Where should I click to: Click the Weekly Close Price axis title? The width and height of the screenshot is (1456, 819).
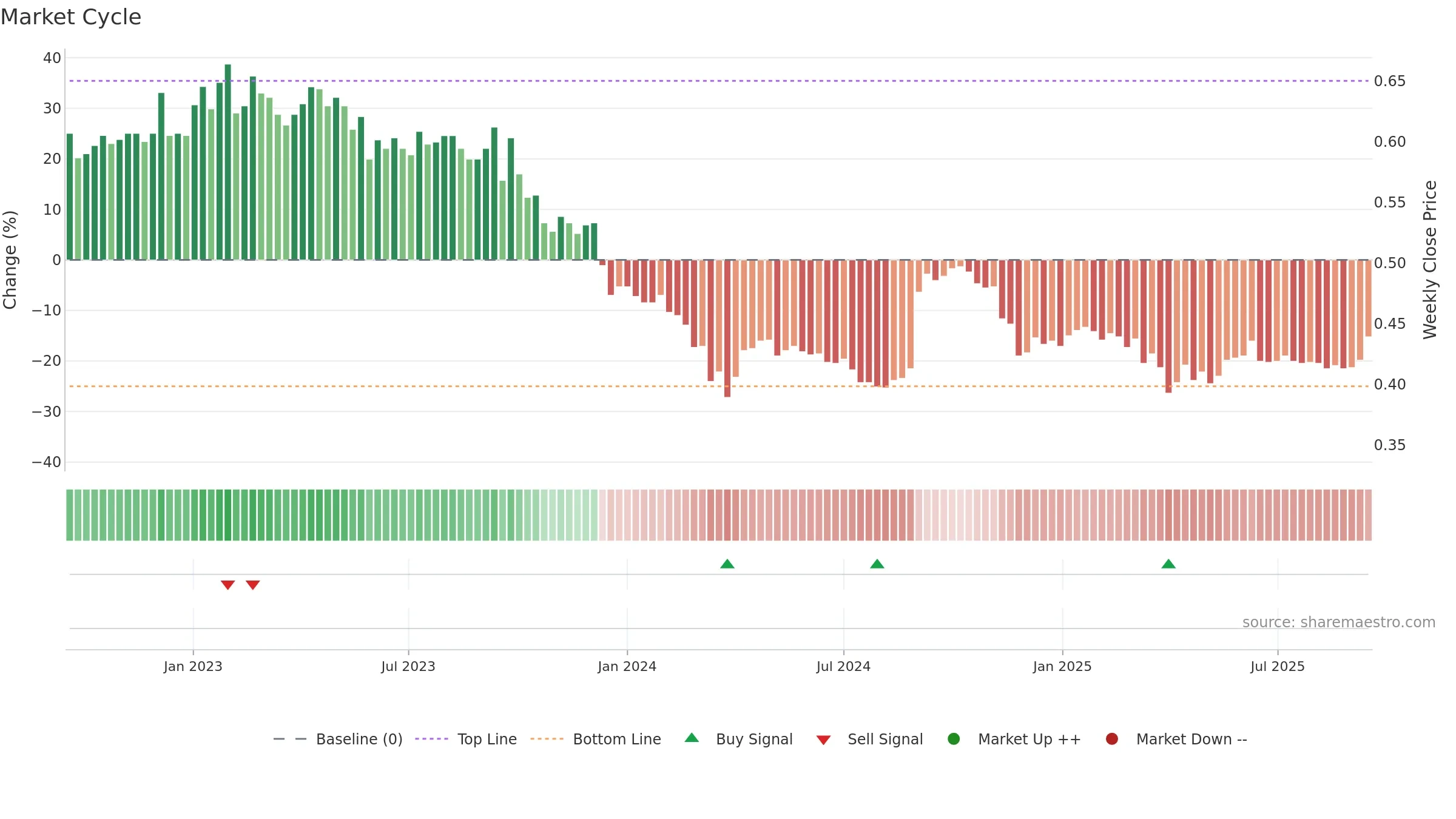[1430, 260]
